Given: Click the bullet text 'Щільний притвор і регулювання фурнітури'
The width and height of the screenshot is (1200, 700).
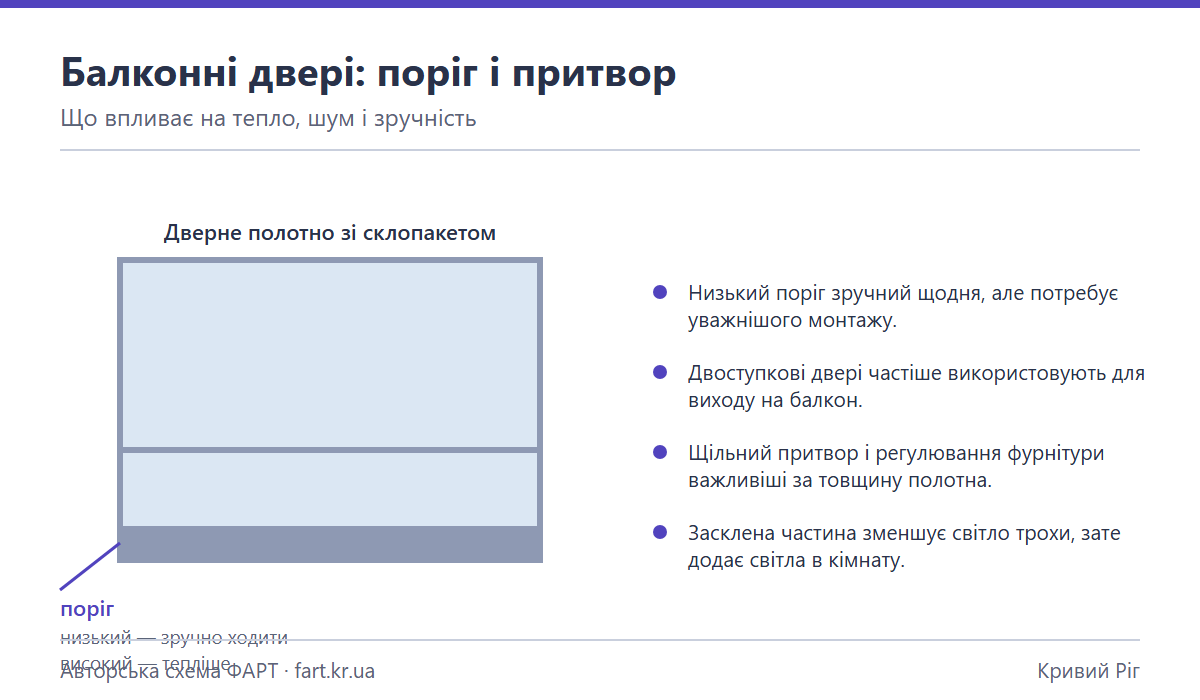Looking at the screenshot, I should coord(896,453).
